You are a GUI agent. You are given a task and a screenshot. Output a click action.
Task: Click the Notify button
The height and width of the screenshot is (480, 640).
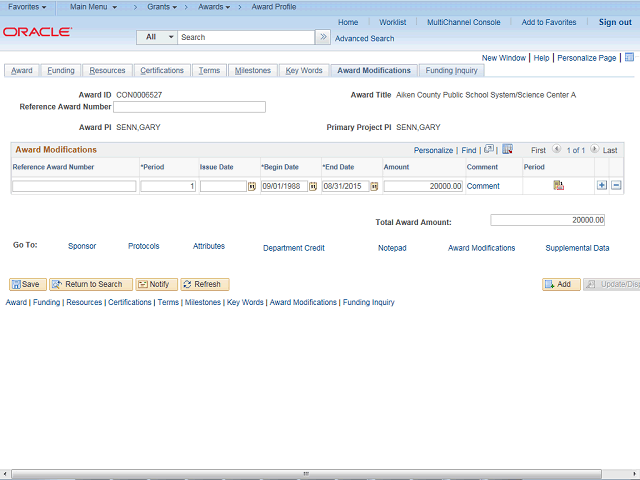157,284
